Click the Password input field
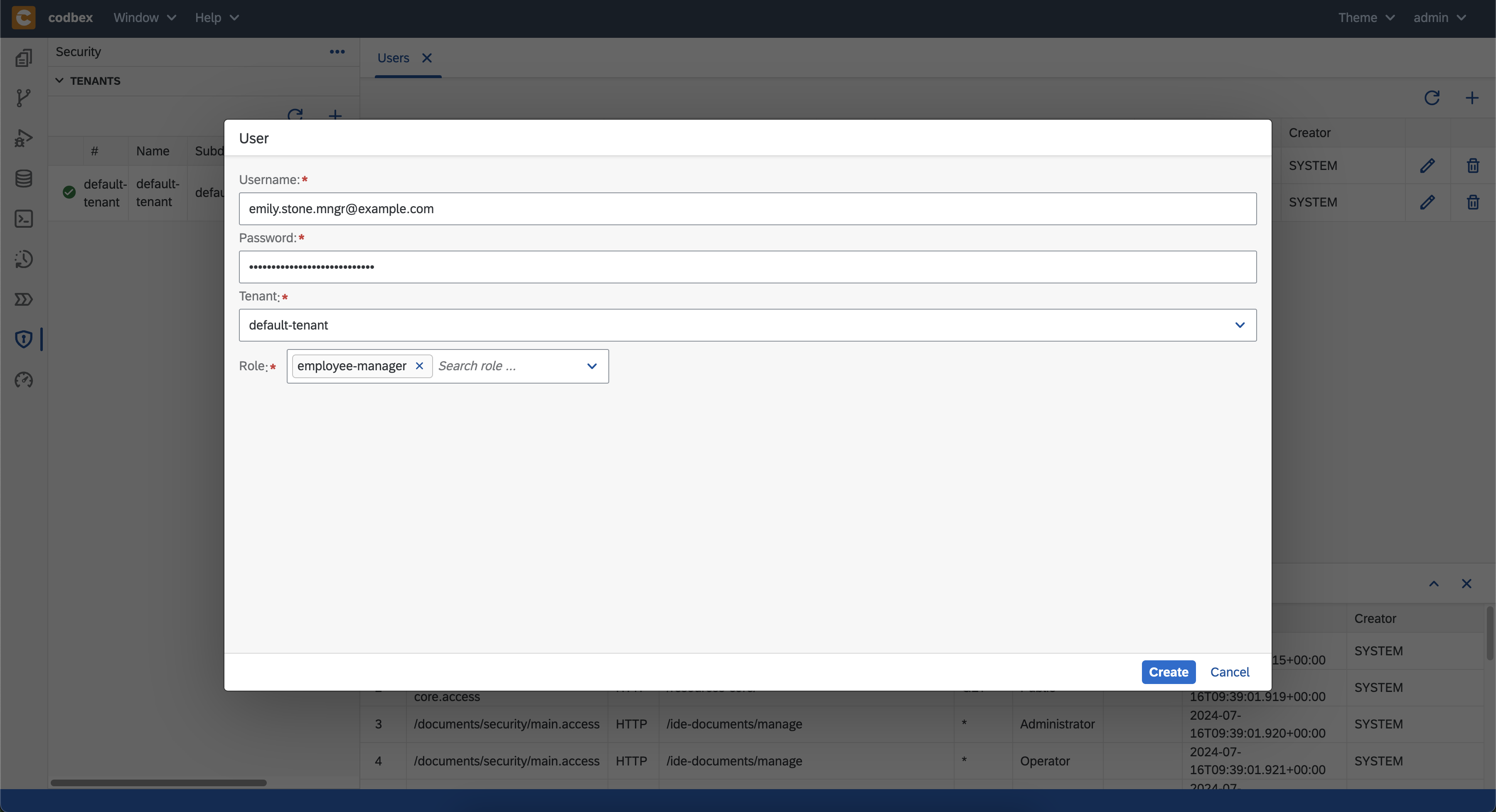This screenshot has height=812, width=1496. click(748, 267)
